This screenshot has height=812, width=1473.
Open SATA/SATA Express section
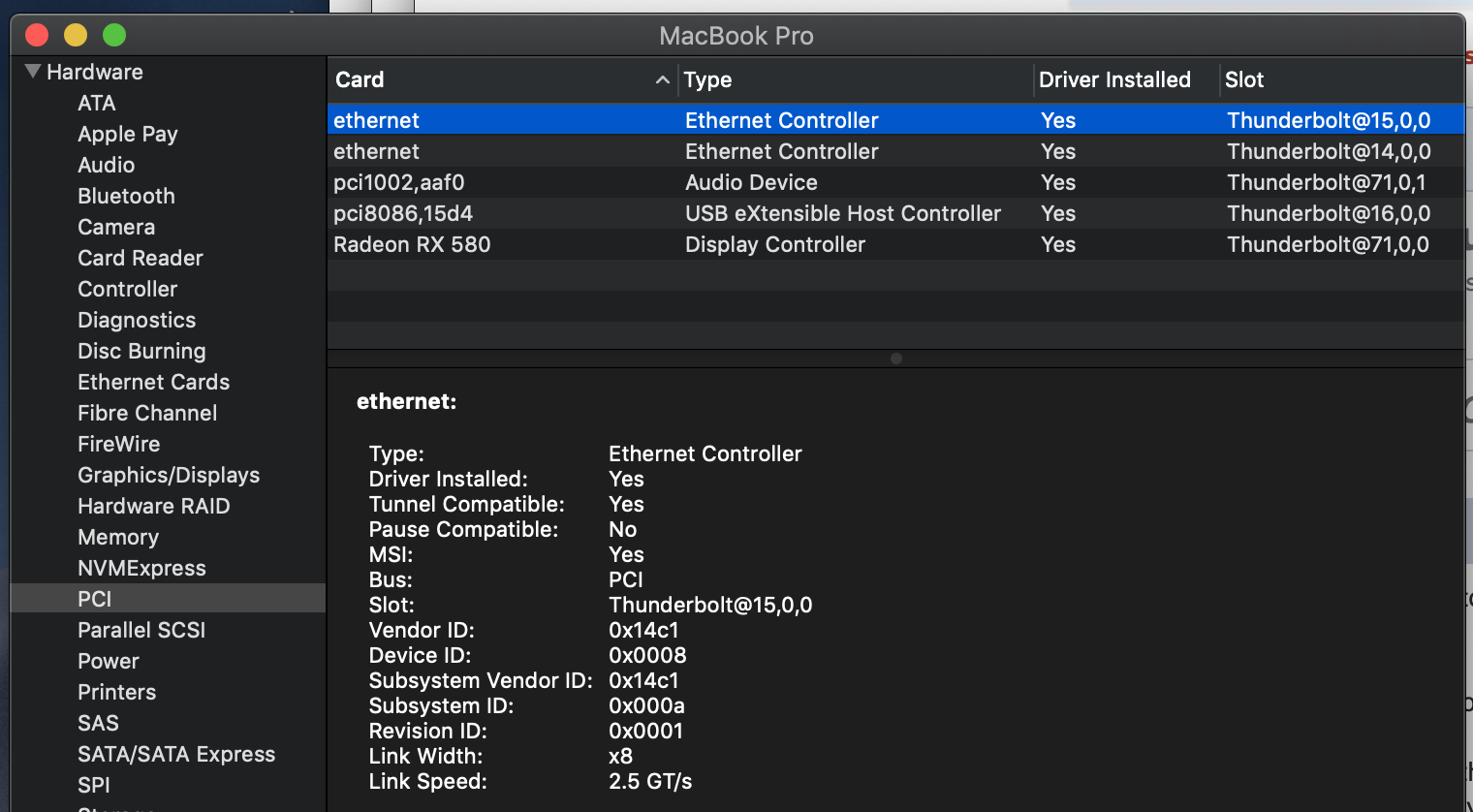[176, 754]
